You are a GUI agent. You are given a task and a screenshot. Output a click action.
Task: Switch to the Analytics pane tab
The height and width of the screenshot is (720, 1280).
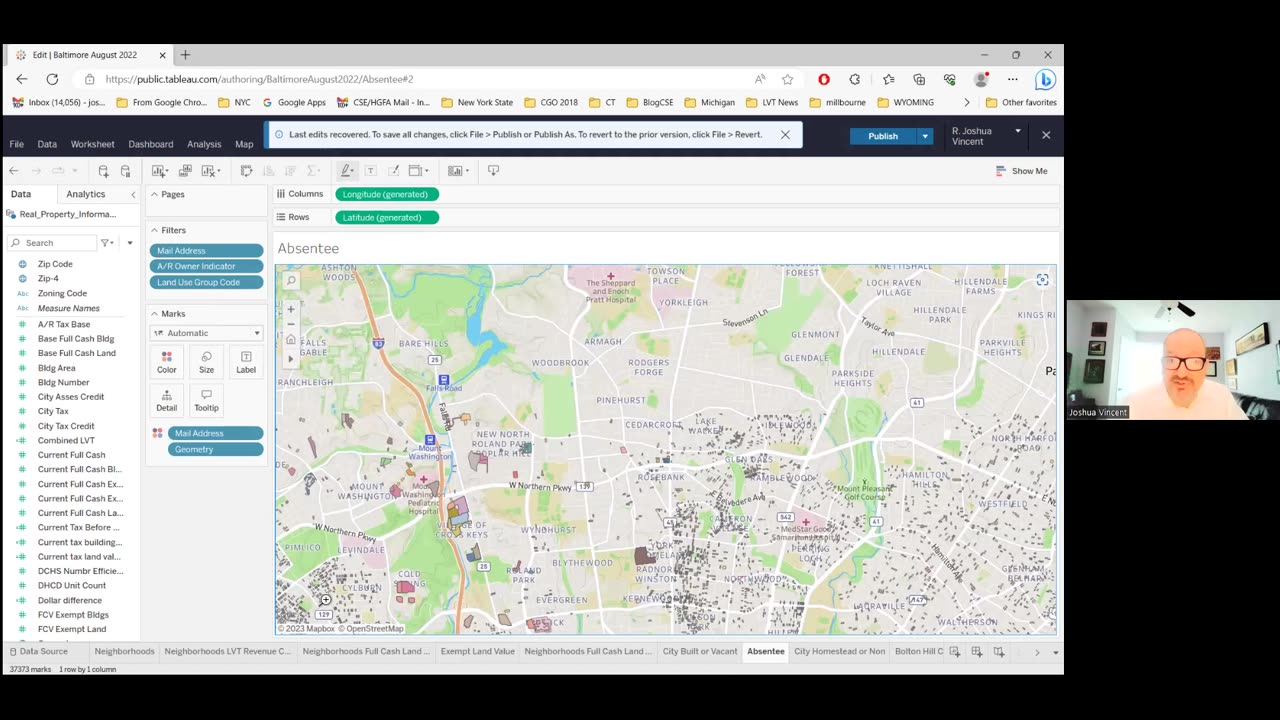[x=85, y=194]
